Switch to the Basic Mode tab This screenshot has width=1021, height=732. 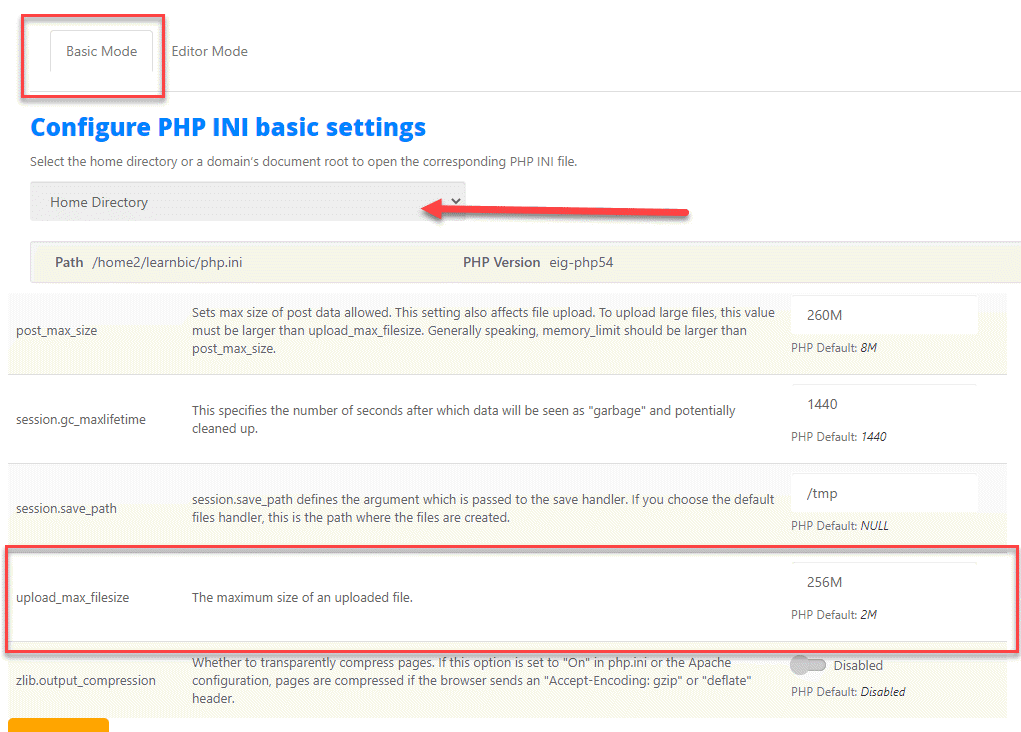coord(102,51)
